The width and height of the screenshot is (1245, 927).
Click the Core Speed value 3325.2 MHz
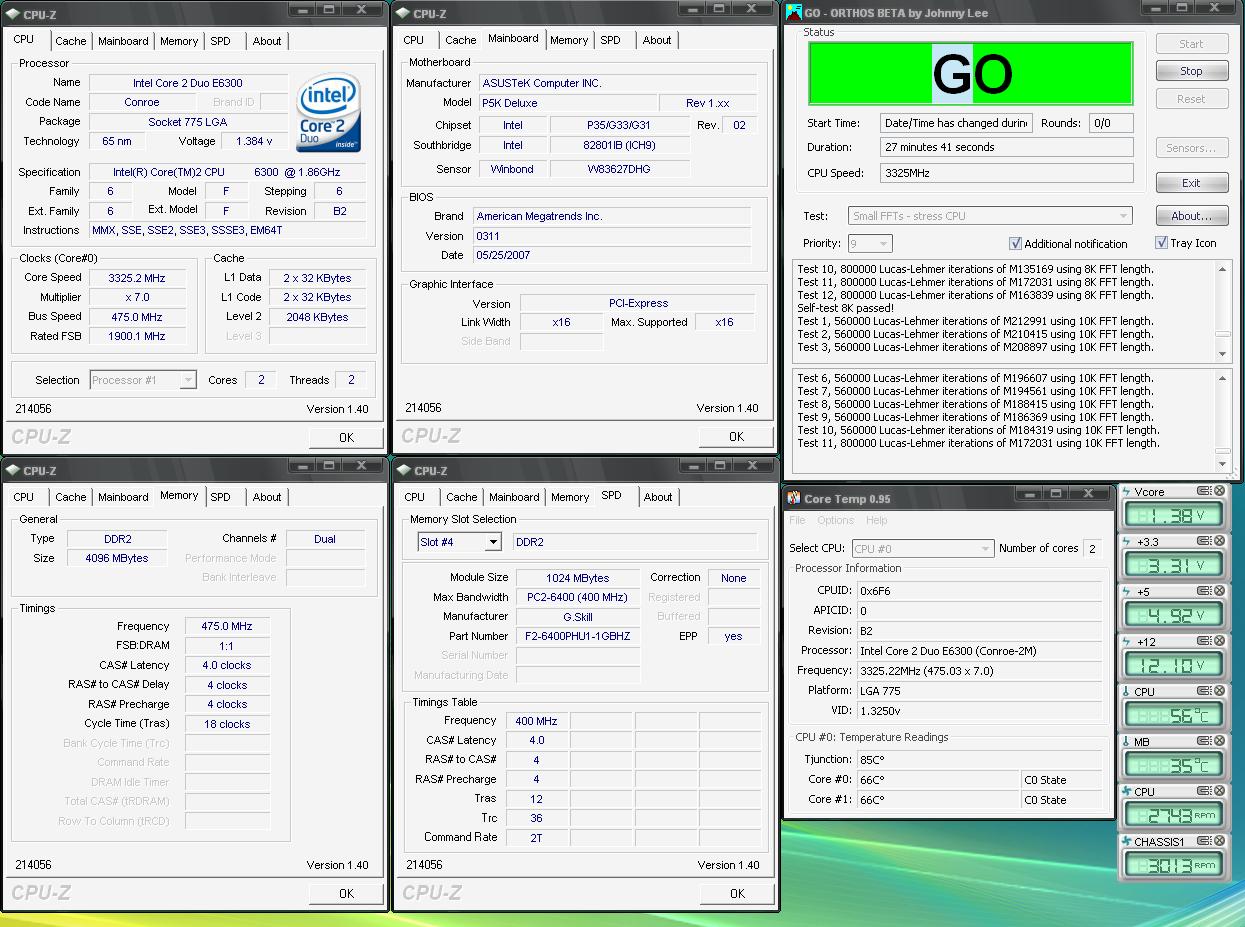pyautogui.click(x=138, y=278)
